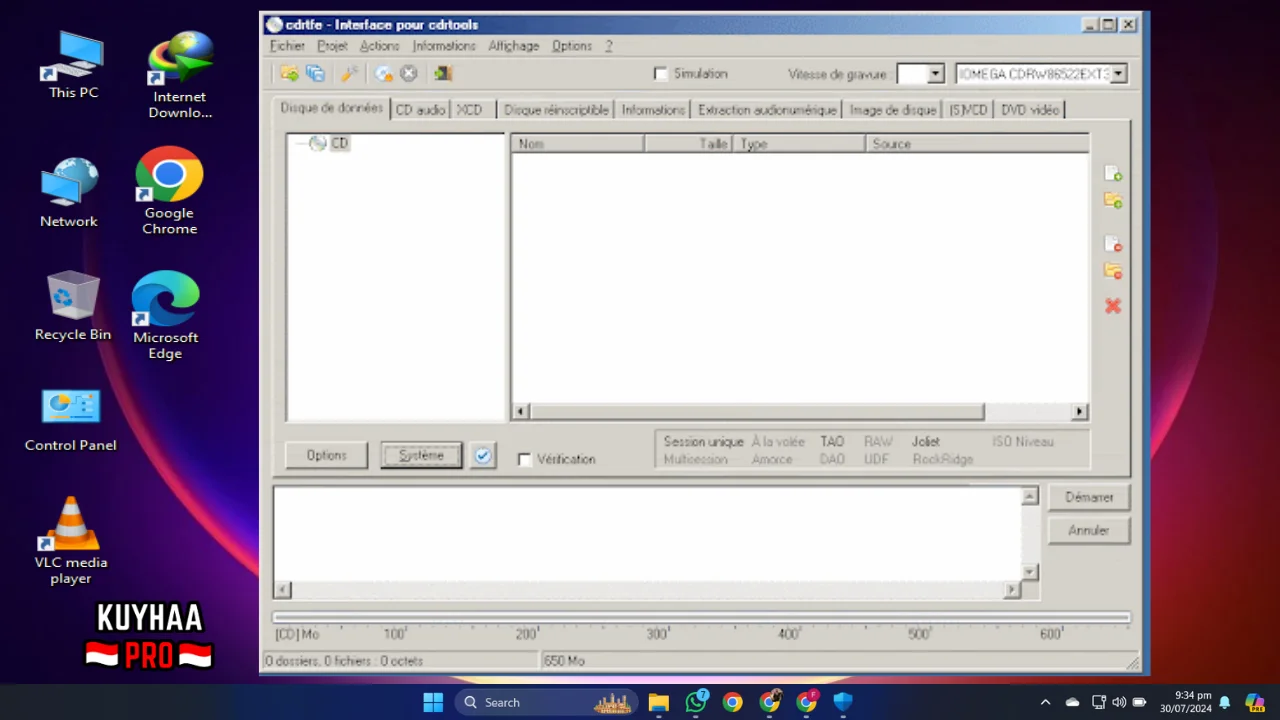Open the Actions menu
Screen dimensions: 1280x720
click(379, 46)
